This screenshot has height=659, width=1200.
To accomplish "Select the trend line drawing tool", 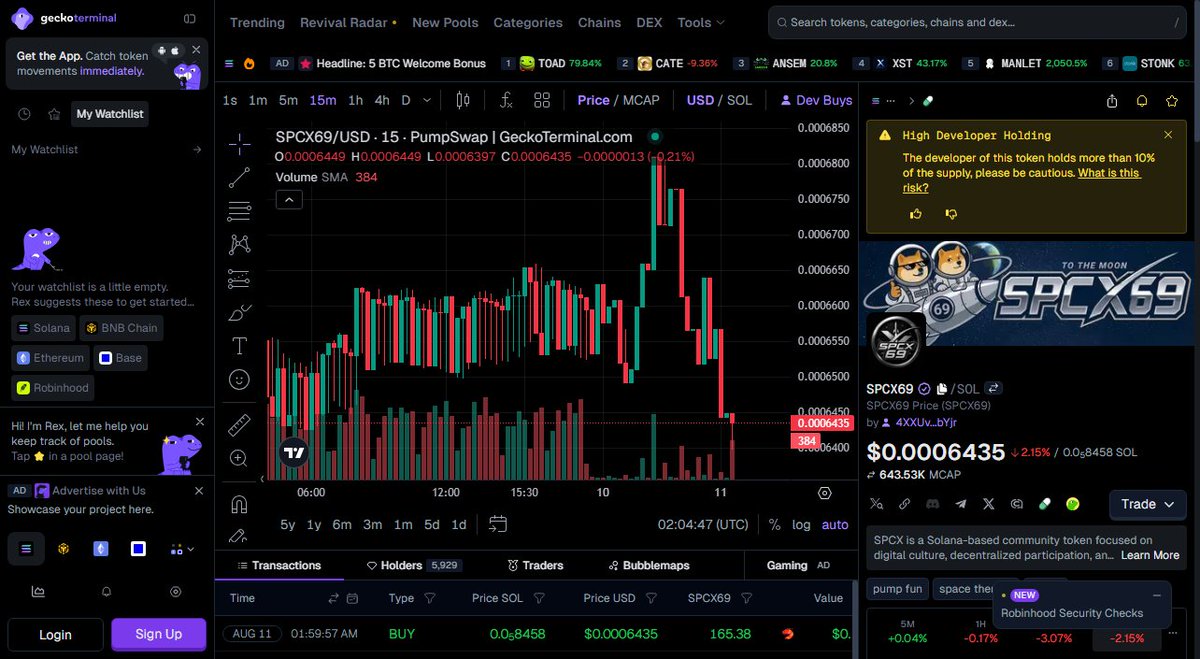I will click(x=239, y=178).
